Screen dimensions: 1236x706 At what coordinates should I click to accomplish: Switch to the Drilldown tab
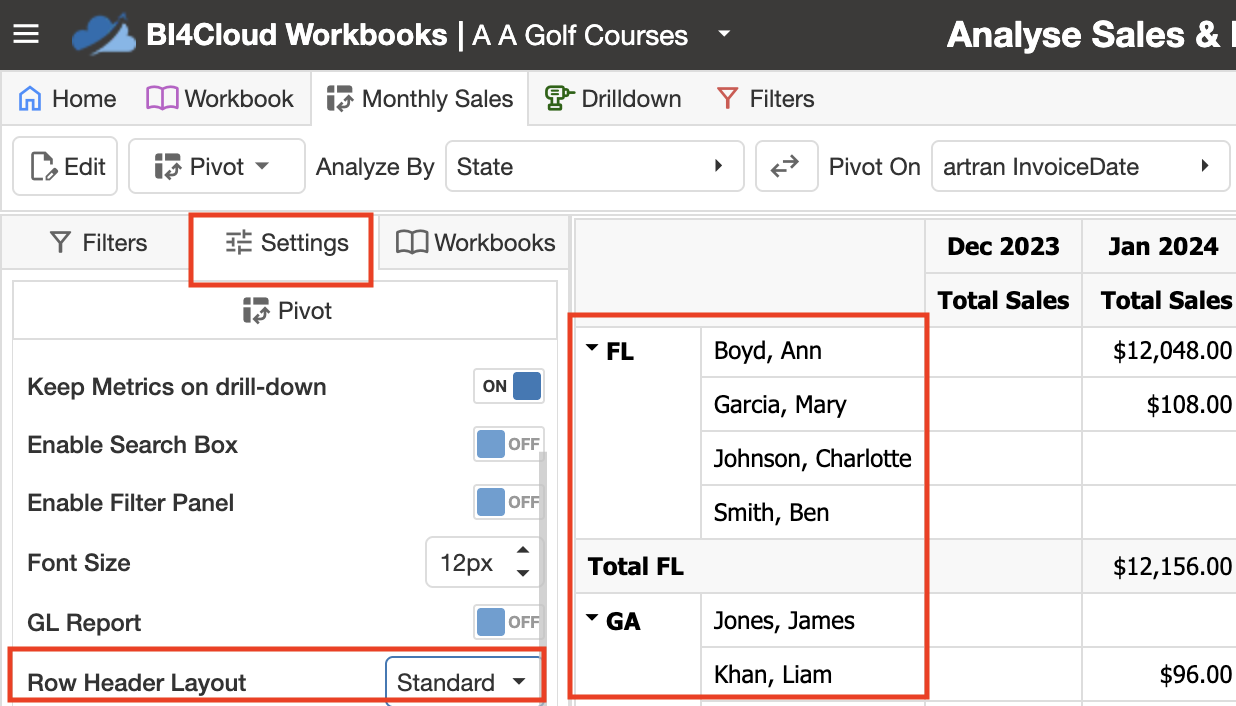tap(613, 99)
